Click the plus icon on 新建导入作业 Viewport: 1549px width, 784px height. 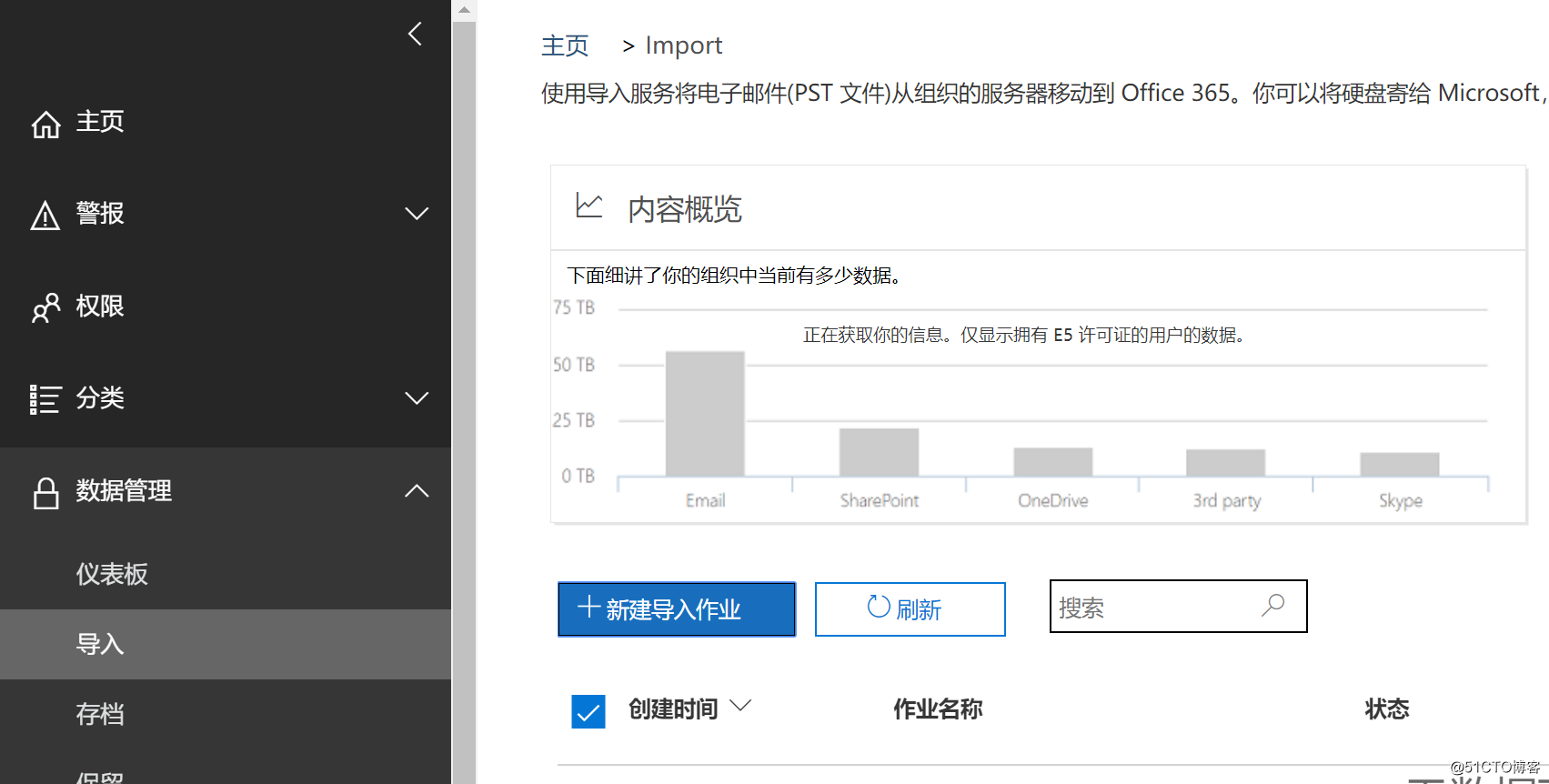pos(588,607)
